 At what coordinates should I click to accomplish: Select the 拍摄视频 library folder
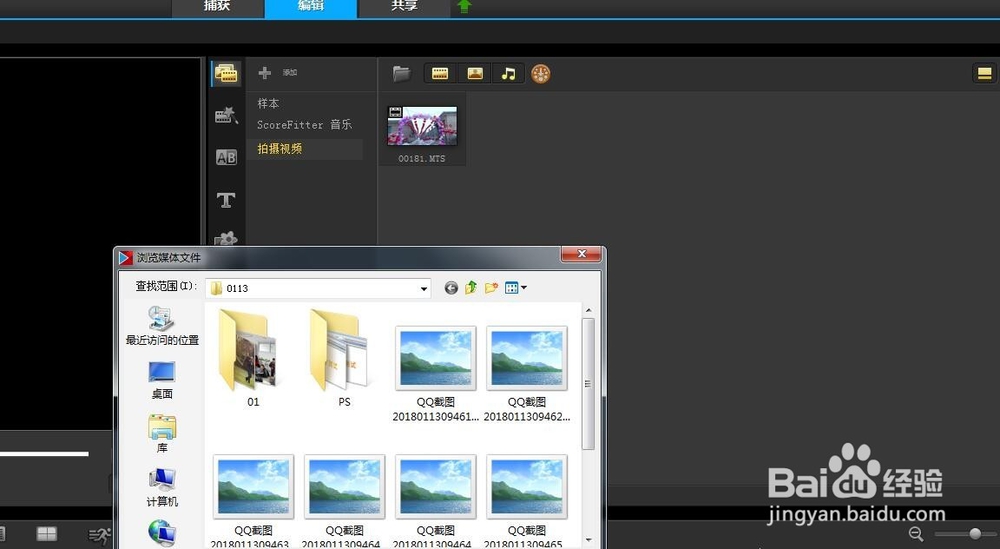305,149
